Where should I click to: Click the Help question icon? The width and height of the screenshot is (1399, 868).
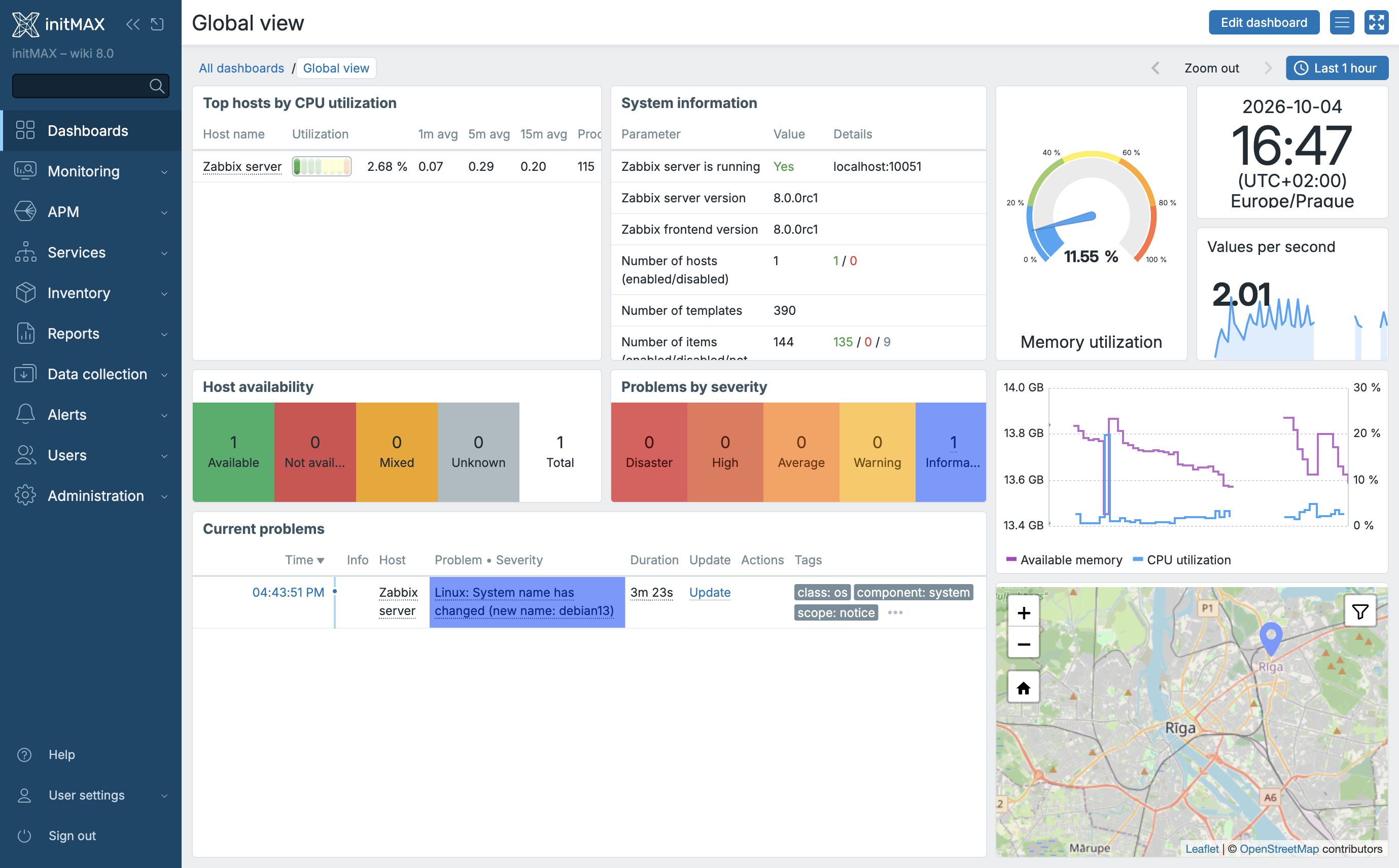(24, 754)
